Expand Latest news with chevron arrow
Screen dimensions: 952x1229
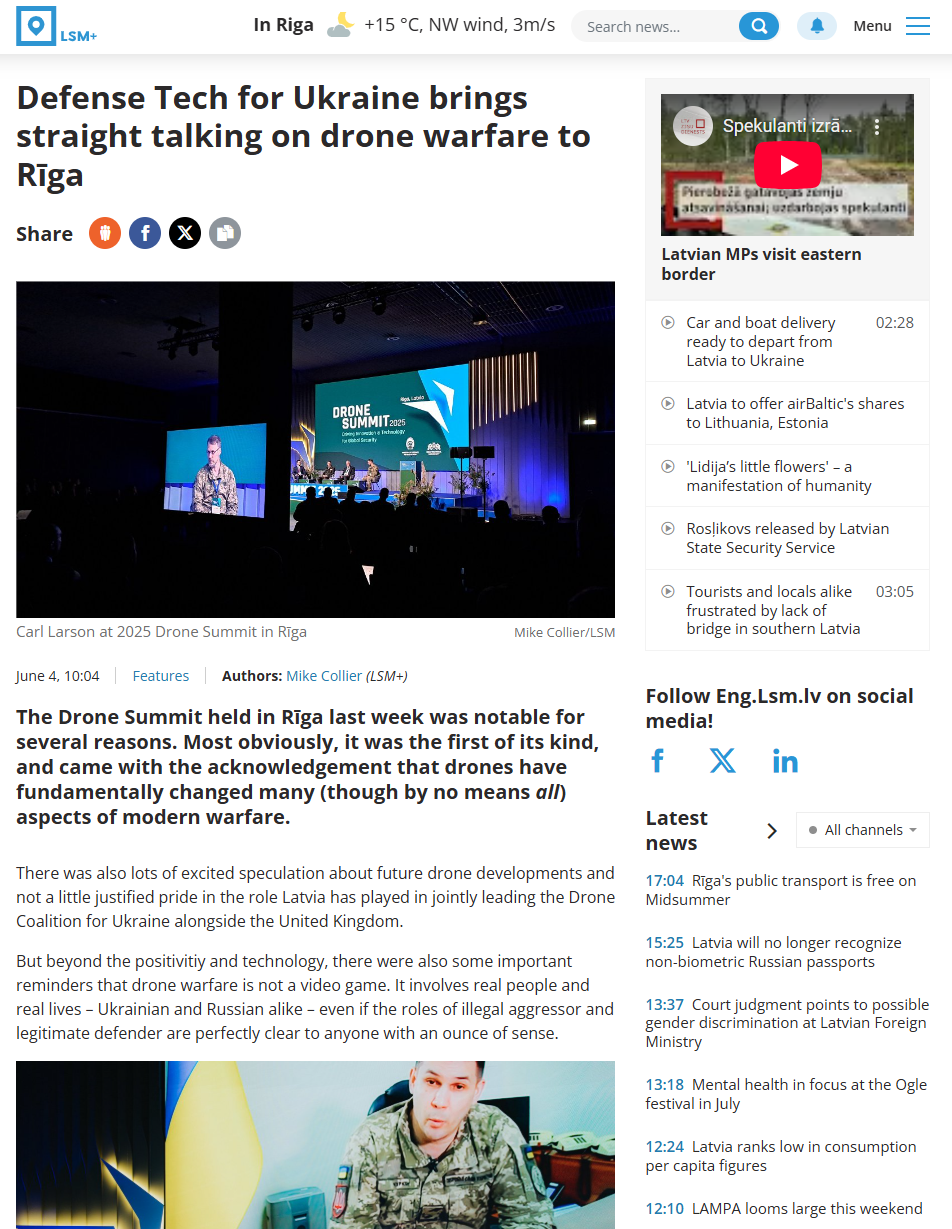pos(771,830)
